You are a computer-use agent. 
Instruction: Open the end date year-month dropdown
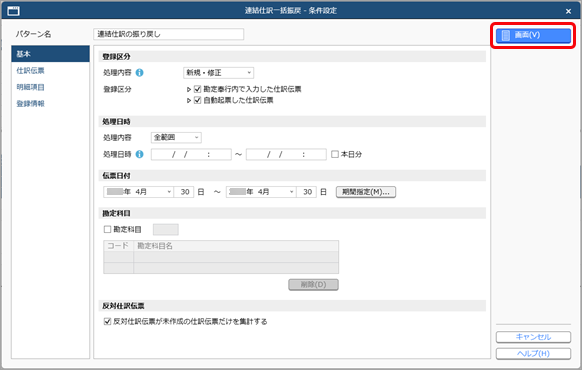(261, 192)
